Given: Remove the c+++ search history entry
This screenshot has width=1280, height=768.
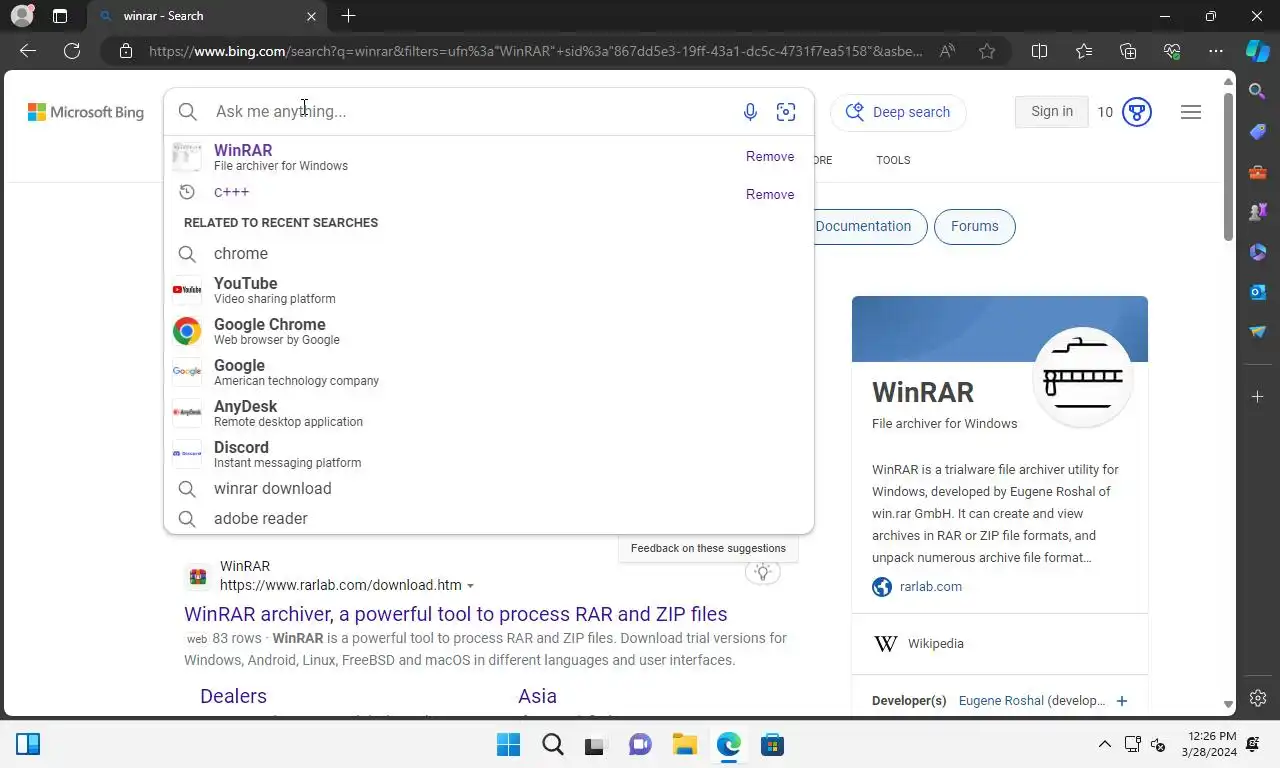Looking at the screenshot, I should (x=770, y=195).
